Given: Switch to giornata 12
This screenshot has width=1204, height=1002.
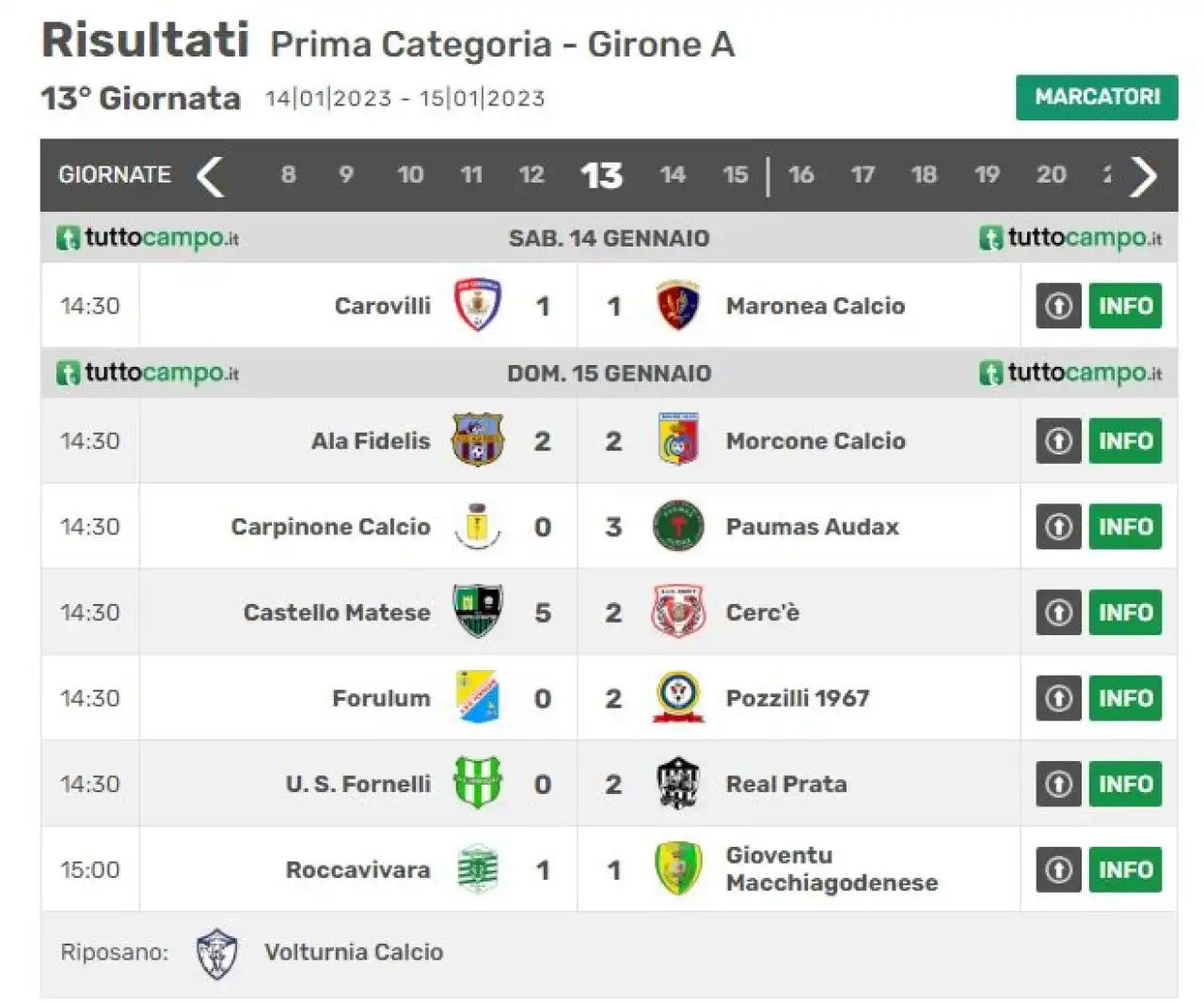Looking at the screenshot, I should pyautogui.click(x=531, y=175).
